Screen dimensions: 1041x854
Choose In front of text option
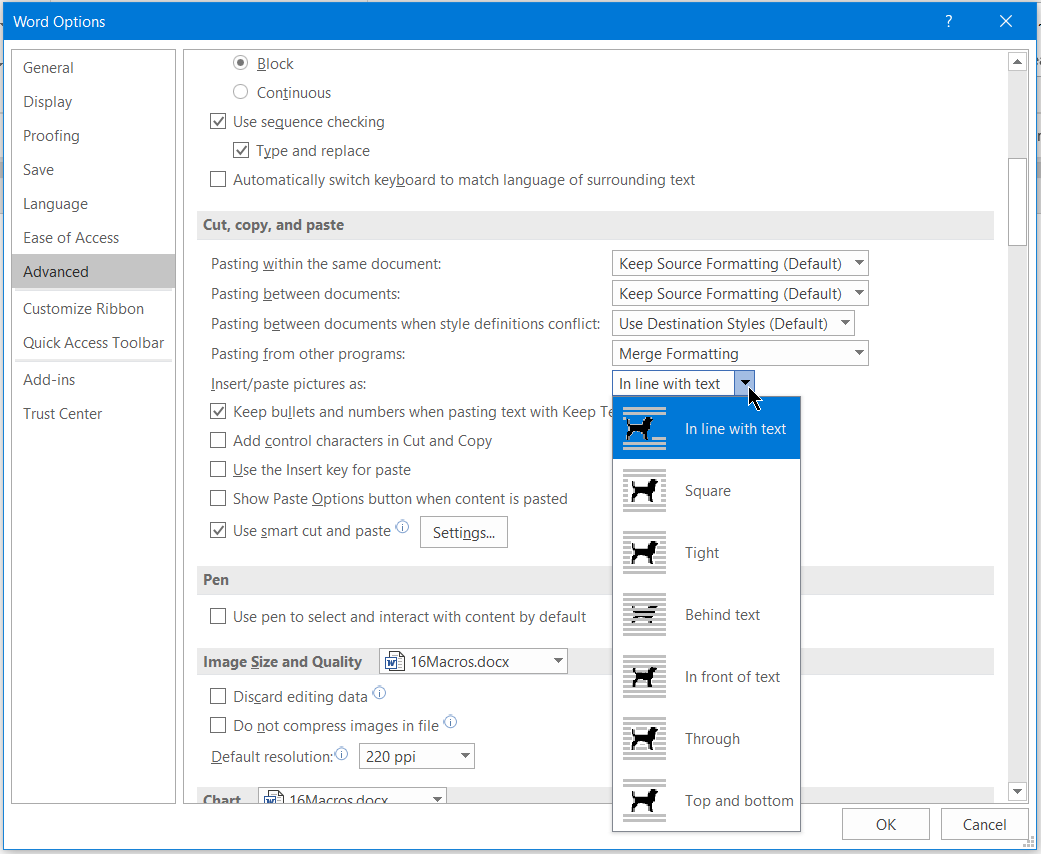[x=706, y=677]
